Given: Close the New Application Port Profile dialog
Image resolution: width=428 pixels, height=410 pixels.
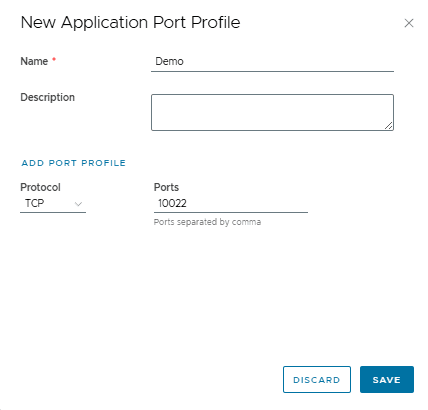Looking at the screenshot, I should (409, 23).
